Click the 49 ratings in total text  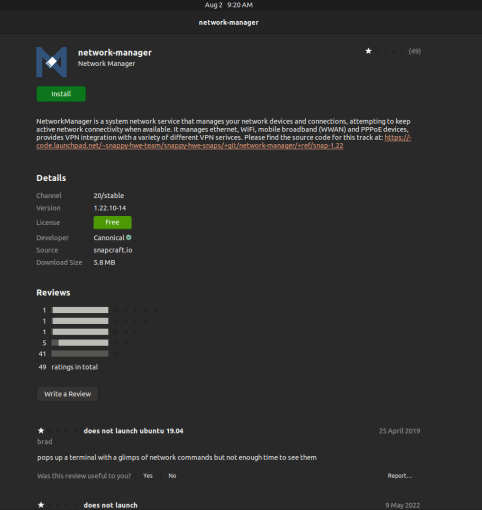68,367
